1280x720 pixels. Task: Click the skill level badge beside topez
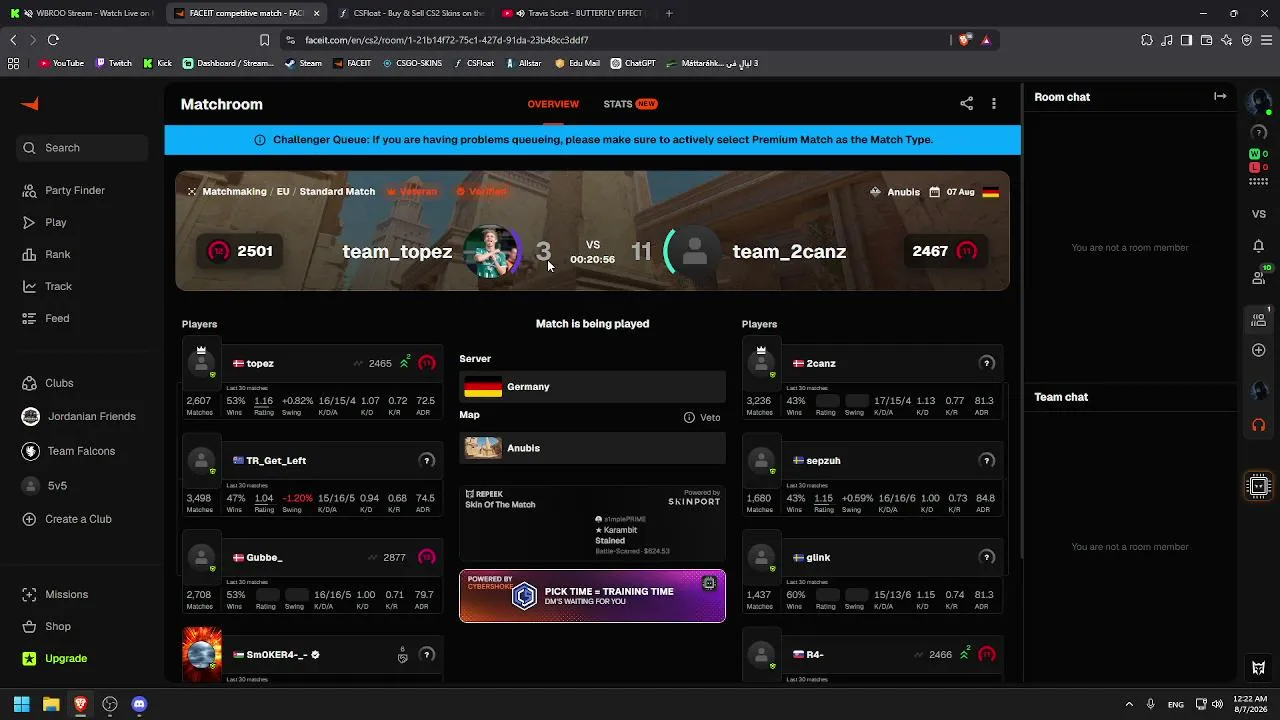[427, 364]
